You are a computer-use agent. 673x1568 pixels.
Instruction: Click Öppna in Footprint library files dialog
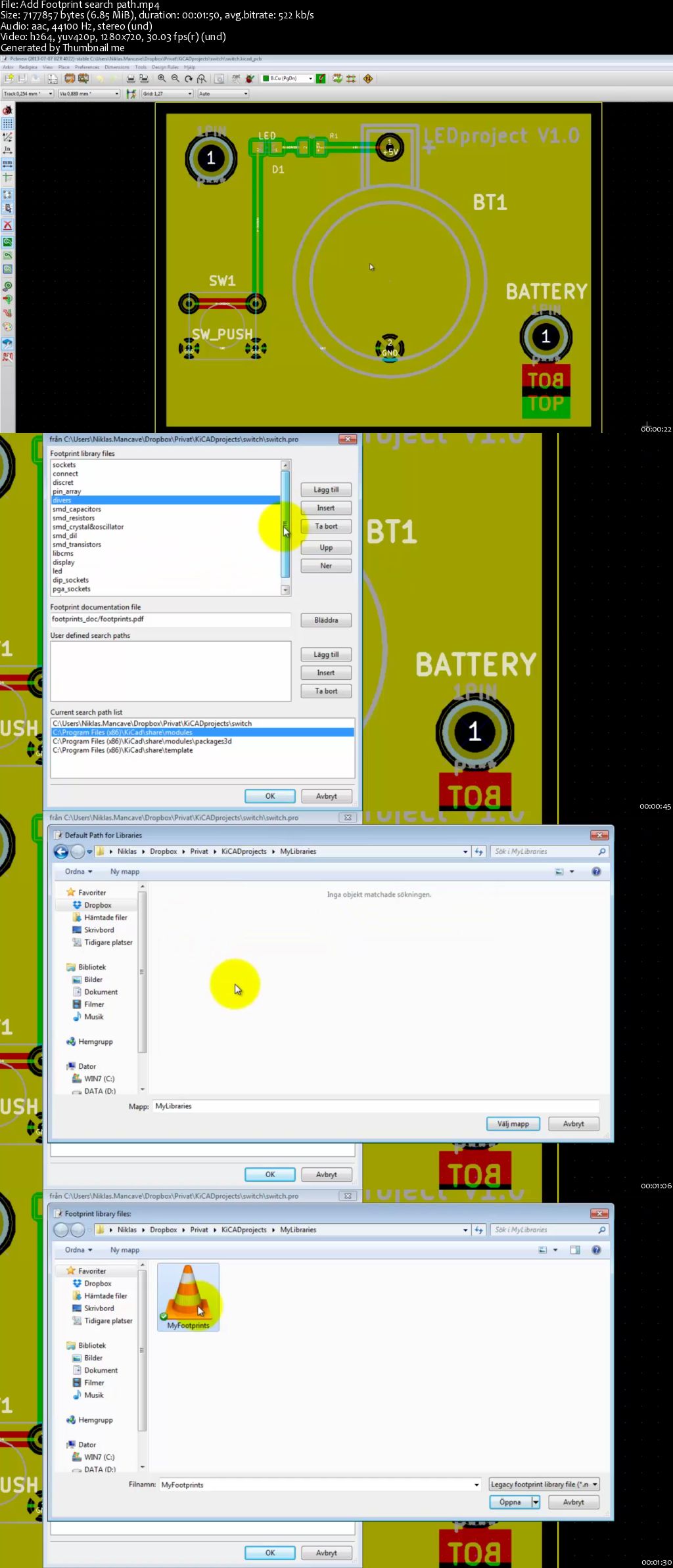(x=510, y=1502)
